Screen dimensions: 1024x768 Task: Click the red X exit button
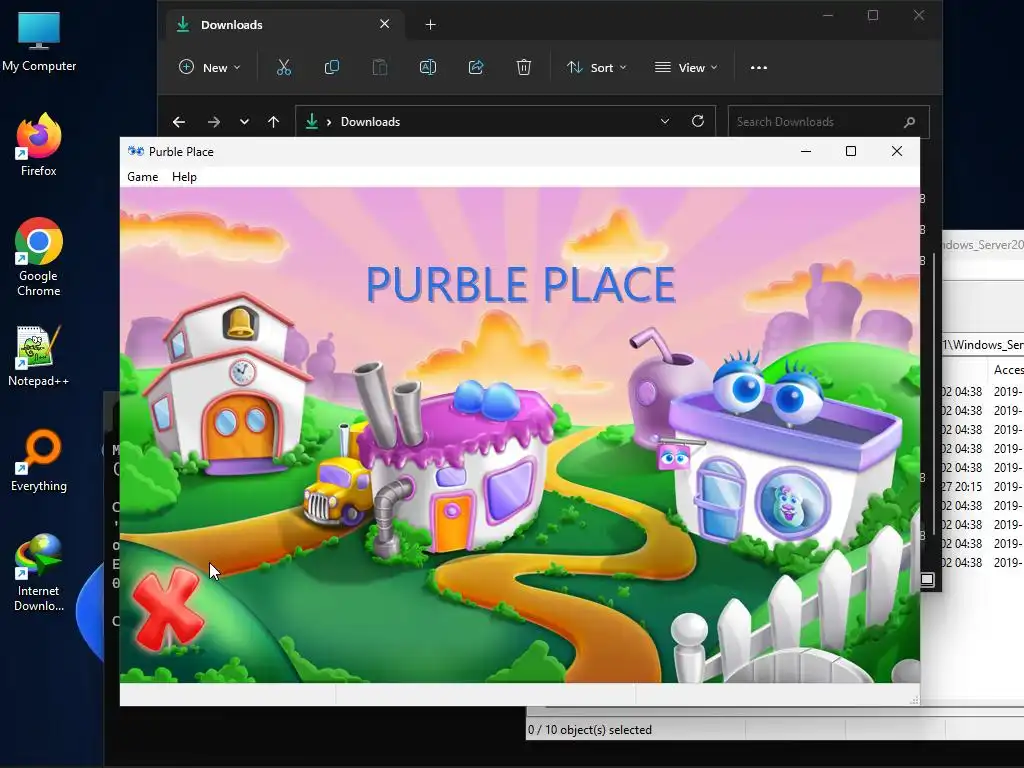coord(168,609)
